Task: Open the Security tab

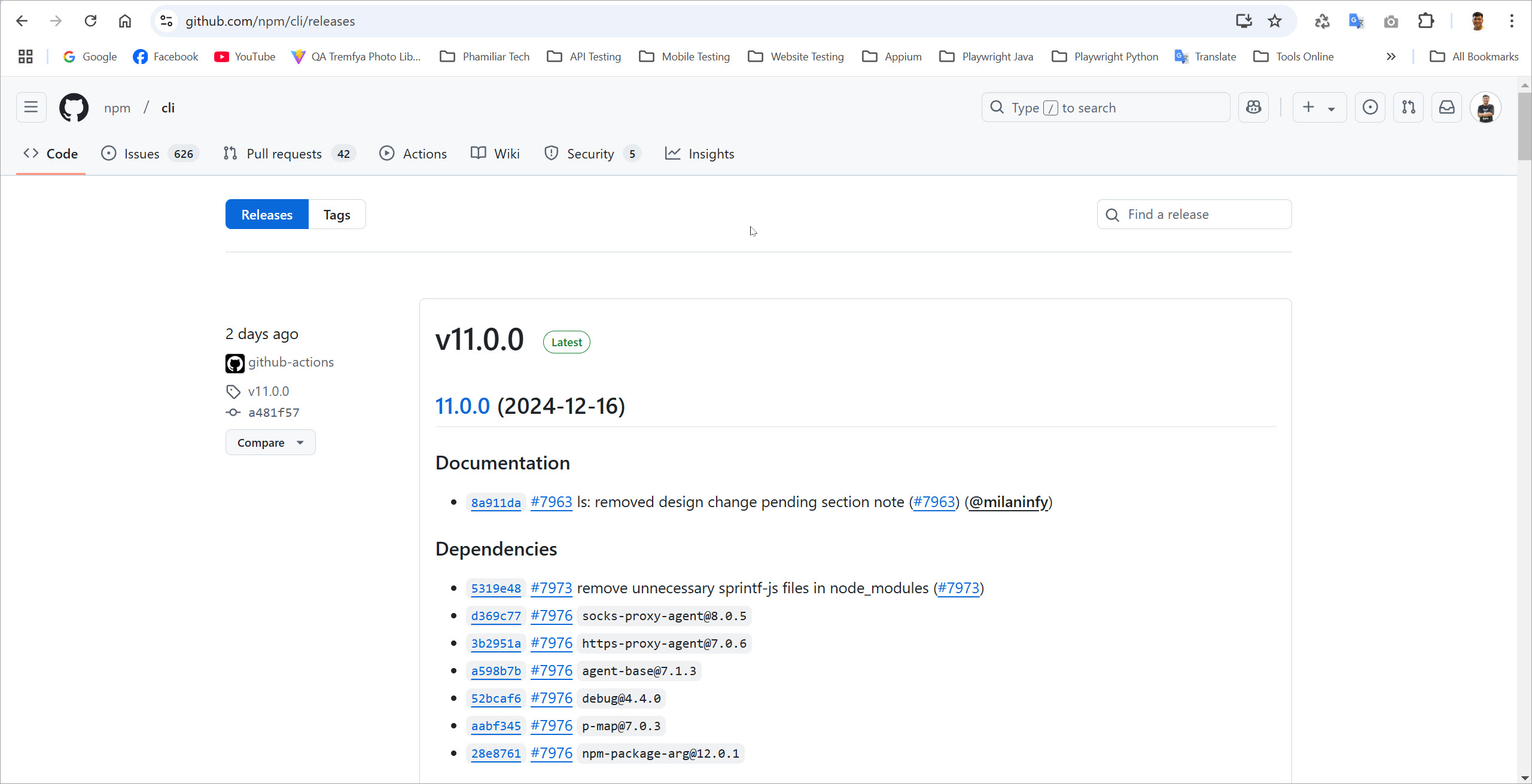Action: coord(592,154)
